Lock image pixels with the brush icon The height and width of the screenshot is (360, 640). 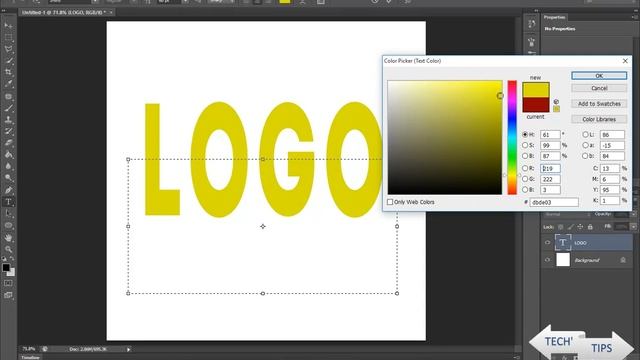click(x=571, y=227)
